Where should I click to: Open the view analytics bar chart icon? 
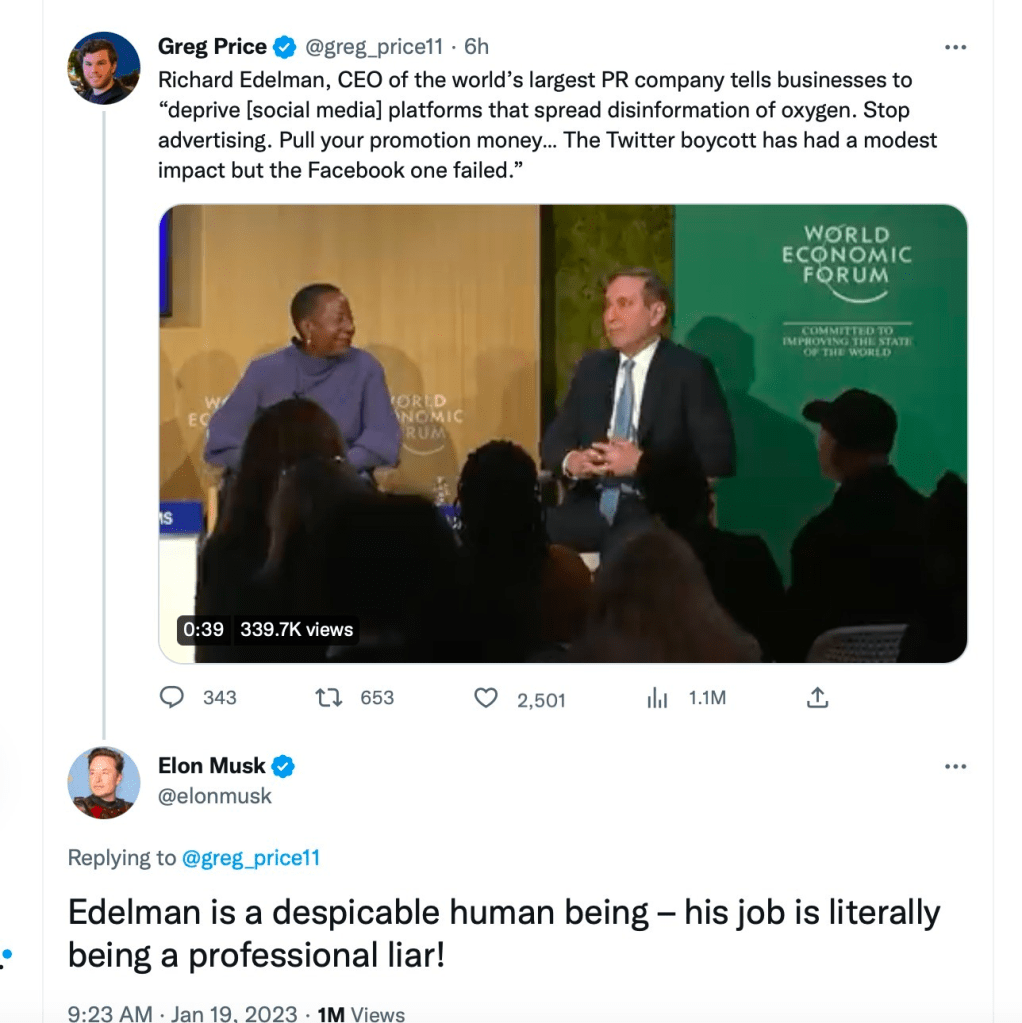[x=657, y=698]
